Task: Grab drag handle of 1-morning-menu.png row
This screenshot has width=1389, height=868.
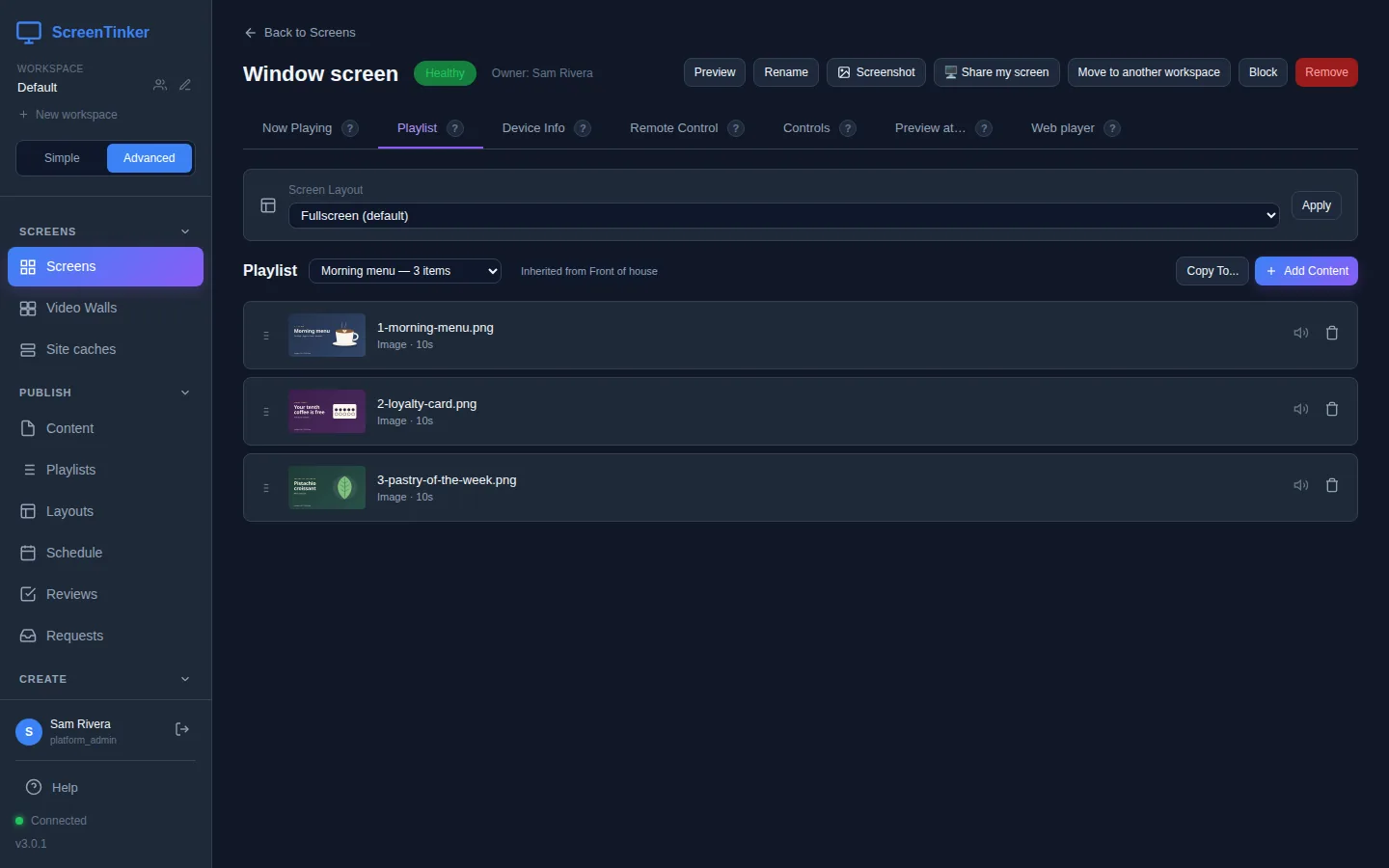Action: (266, 336)
